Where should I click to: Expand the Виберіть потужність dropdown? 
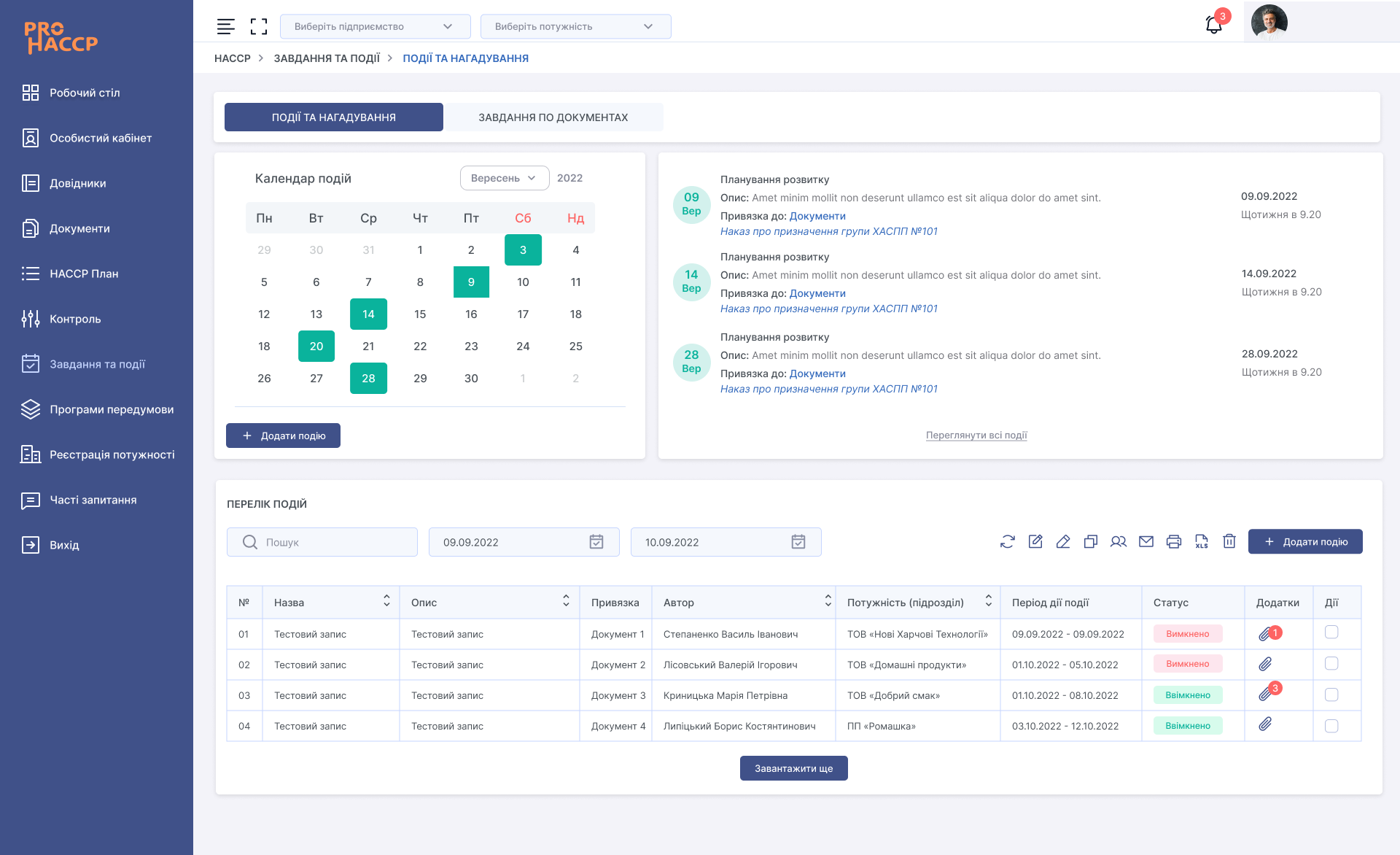[x=575, y=26]
